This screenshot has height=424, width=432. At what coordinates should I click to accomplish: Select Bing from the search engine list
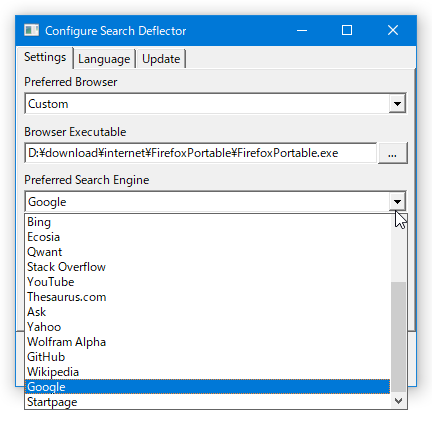point(207,222)
